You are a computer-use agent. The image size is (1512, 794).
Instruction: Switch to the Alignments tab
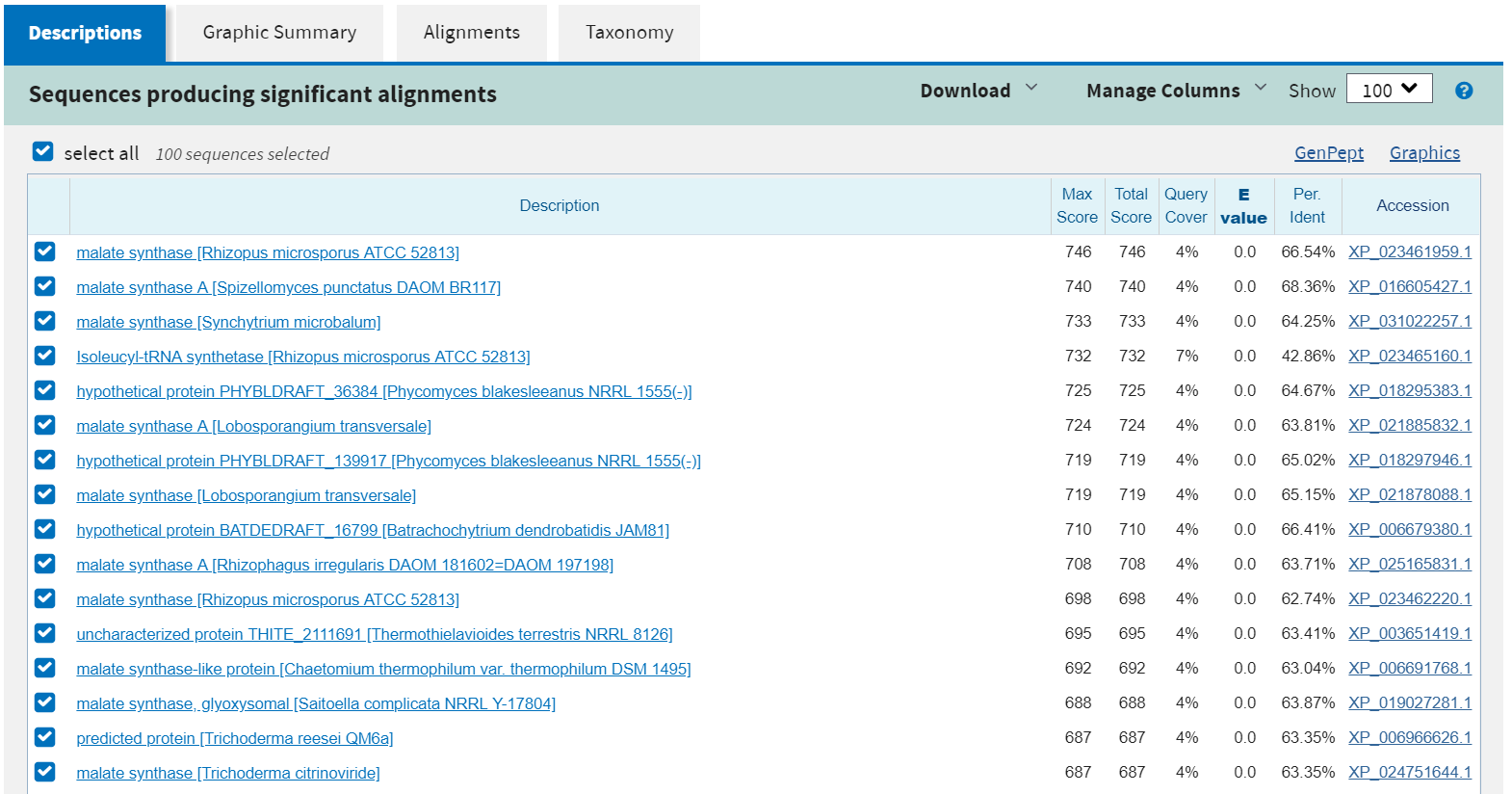[x=472, y=33]
